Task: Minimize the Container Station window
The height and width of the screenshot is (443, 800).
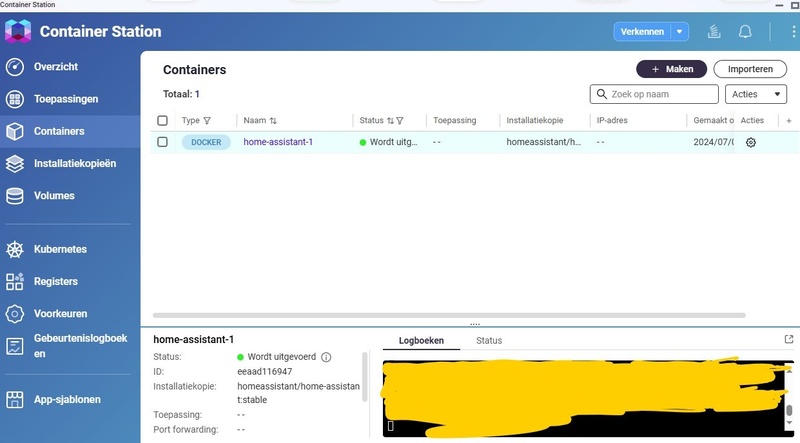Action: pyautogui.click(x=779, y=5)
